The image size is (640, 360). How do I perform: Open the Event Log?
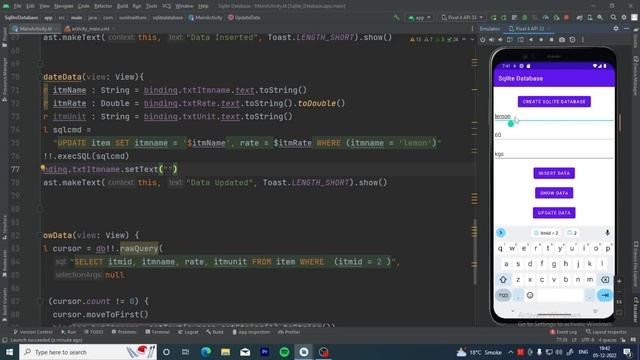[564, 332]
